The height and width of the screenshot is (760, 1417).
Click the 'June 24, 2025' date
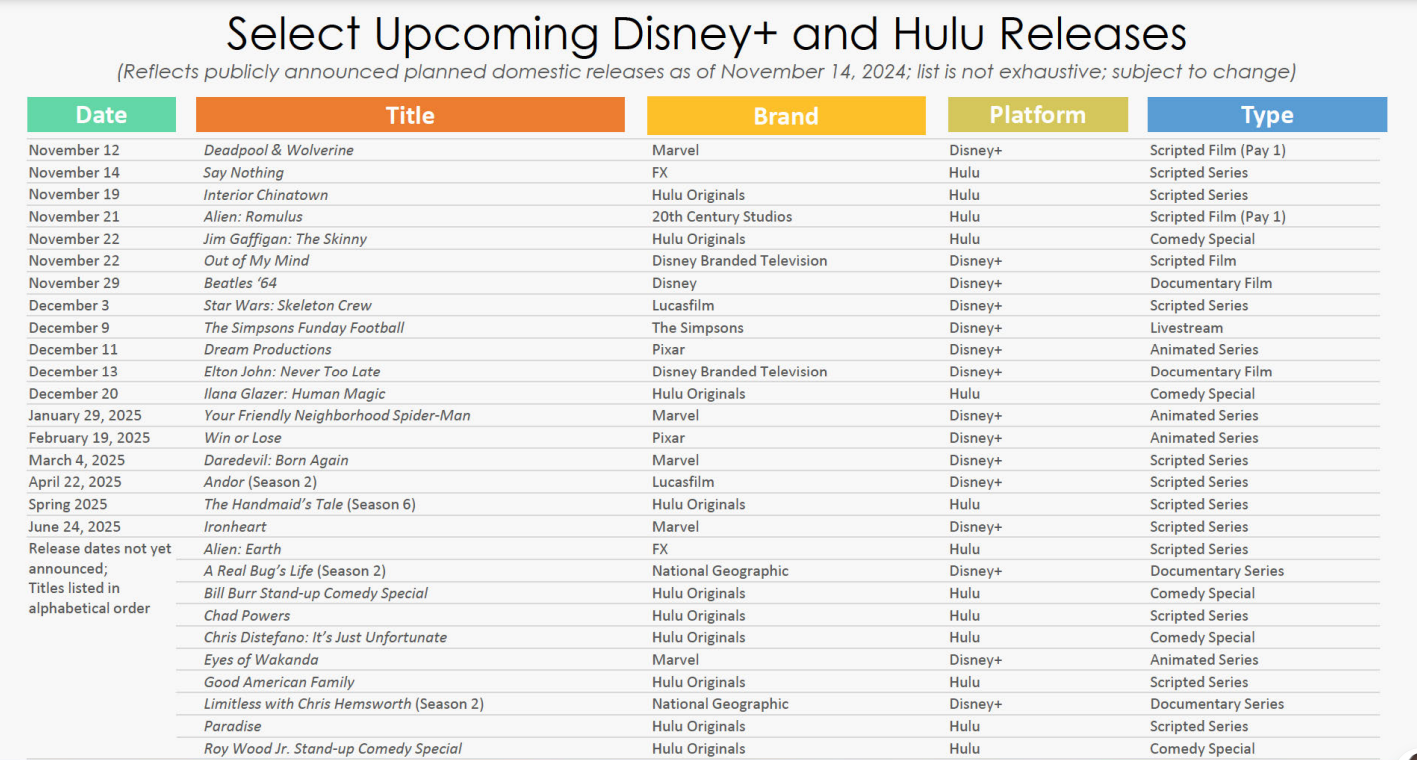[75, 526]
